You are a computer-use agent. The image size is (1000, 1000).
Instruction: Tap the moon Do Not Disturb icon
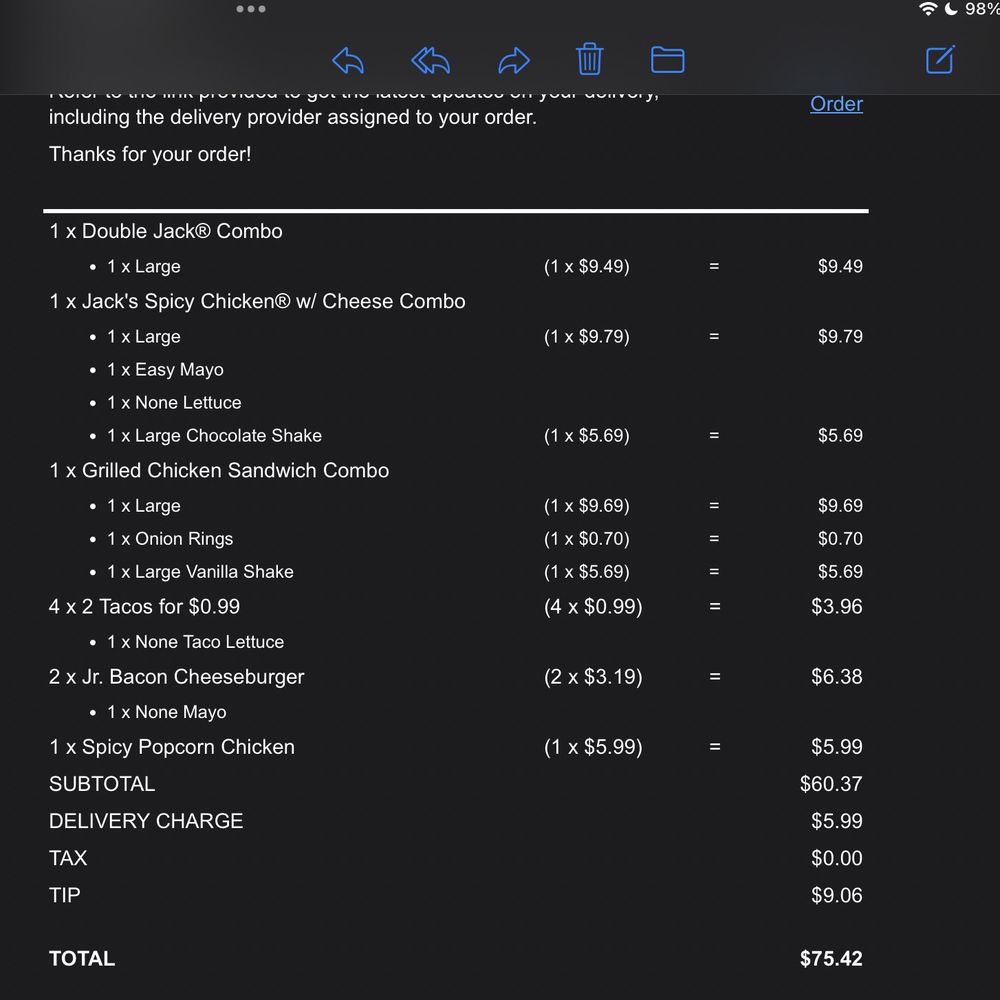[x=951, y=9]
